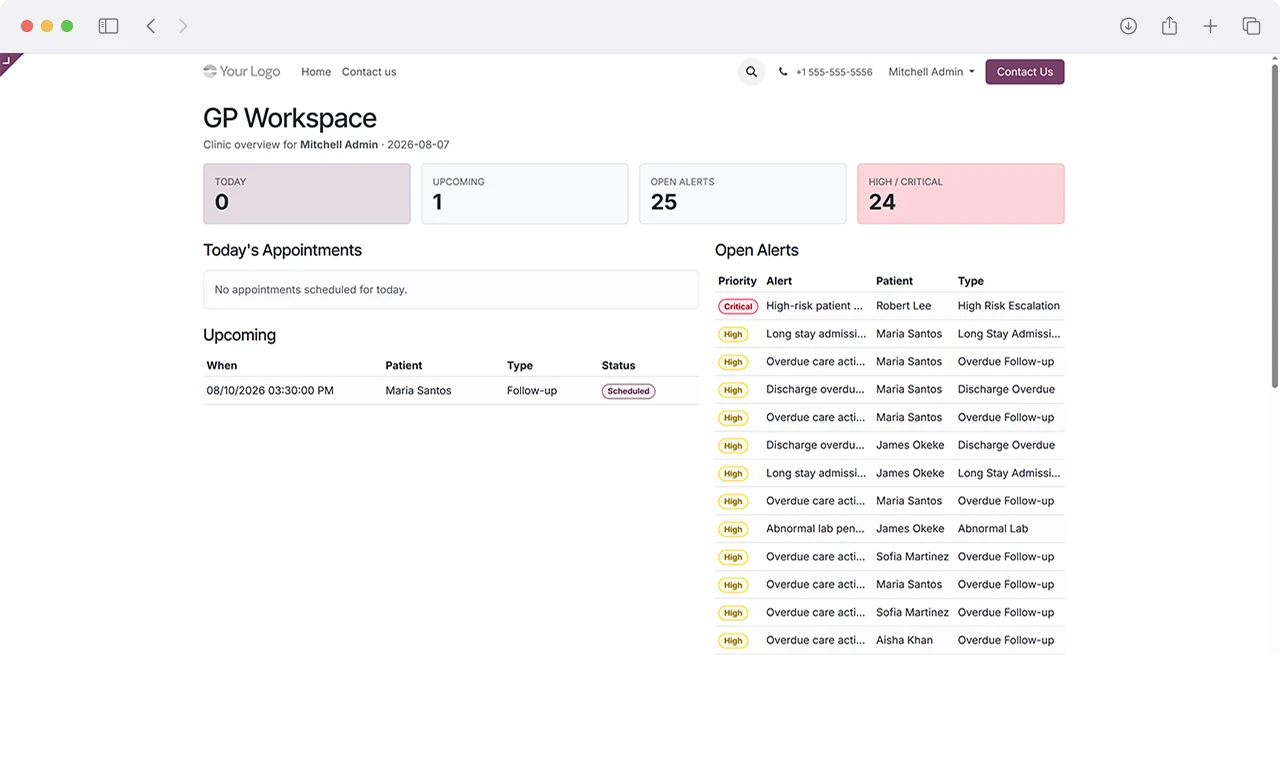Click the Follow-up appointment type
The image size is (1280, 760).
532,391
